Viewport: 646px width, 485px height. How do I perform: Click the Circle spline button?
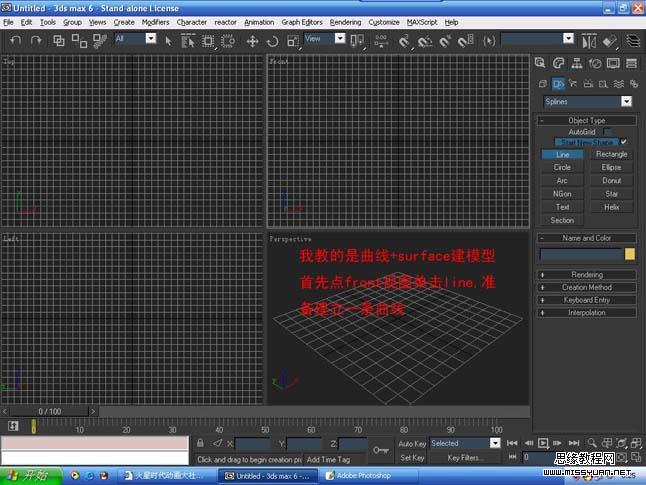pyautogui.click(x=562, y=168)
